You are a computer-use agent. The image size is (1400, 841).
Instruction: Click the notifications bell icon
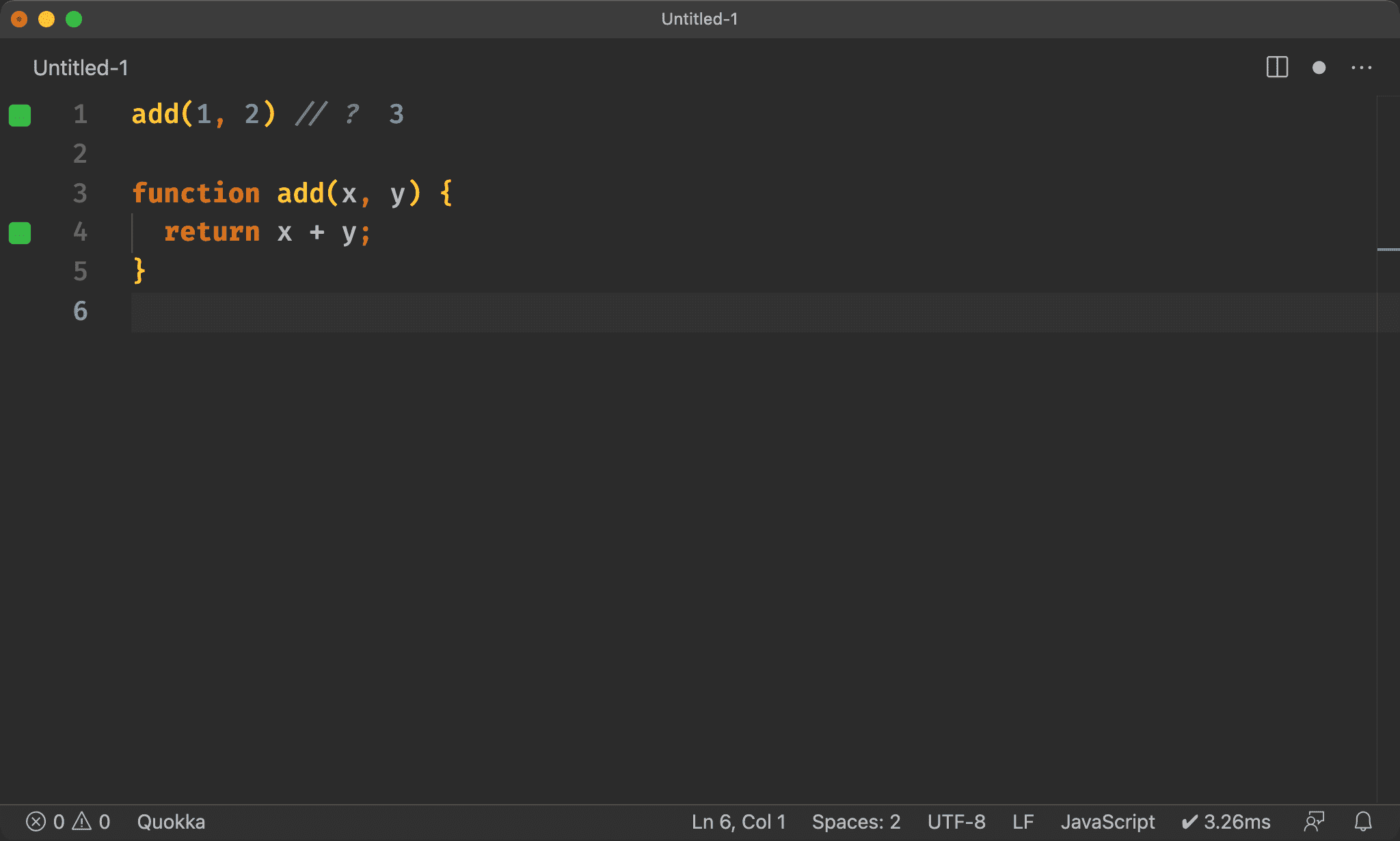click(x=1363, y=821)
